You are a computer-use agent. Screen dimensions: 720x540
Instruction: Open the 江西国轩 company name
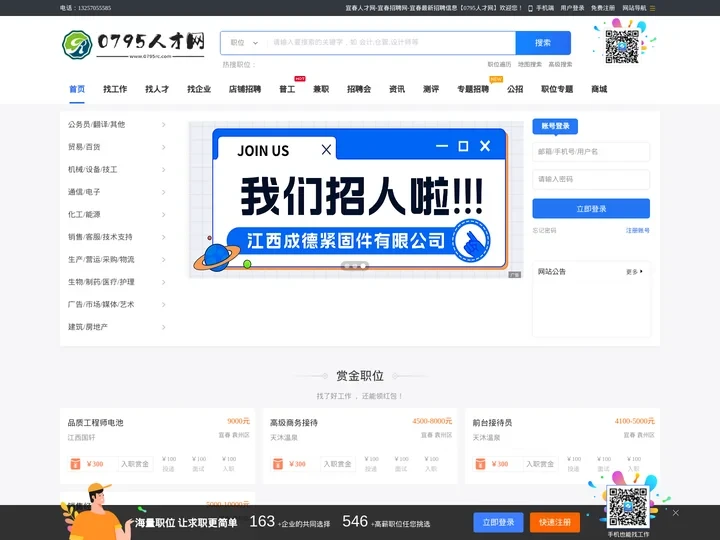(81, 438)
